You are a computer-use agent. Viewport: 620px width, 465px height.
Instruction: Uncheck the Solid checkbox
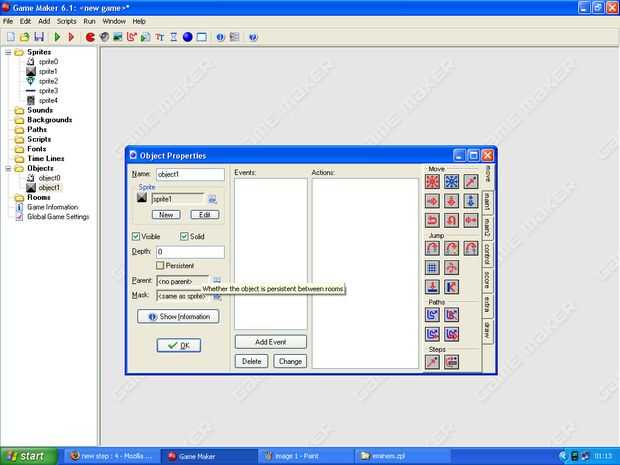[184, 236]
